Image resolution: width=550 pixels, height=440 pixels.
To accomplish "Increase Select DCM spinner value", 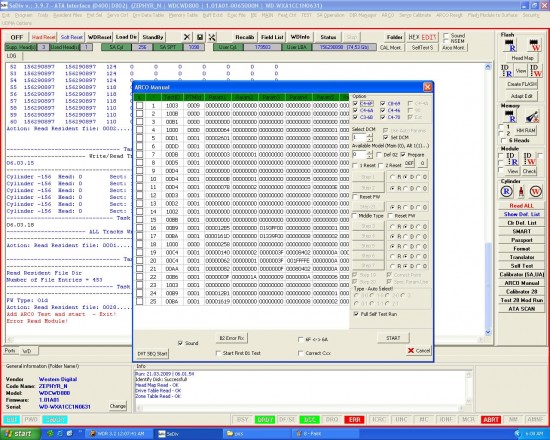I will [x=369, y=135].
